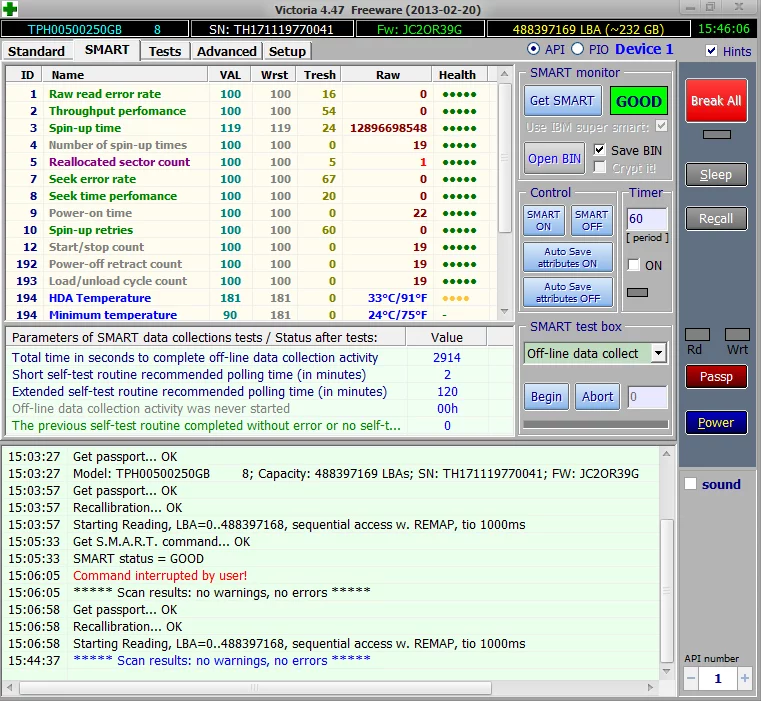This screenshot has width=761, height=701.
Task: Click the timer period input field
Action: [645, 218]
